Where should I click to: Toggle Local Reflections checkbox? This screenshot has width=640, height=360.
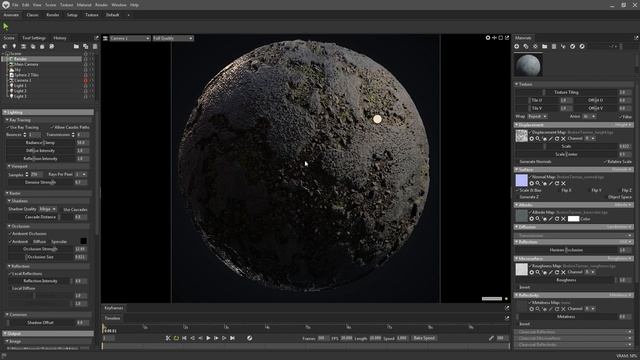10,273
